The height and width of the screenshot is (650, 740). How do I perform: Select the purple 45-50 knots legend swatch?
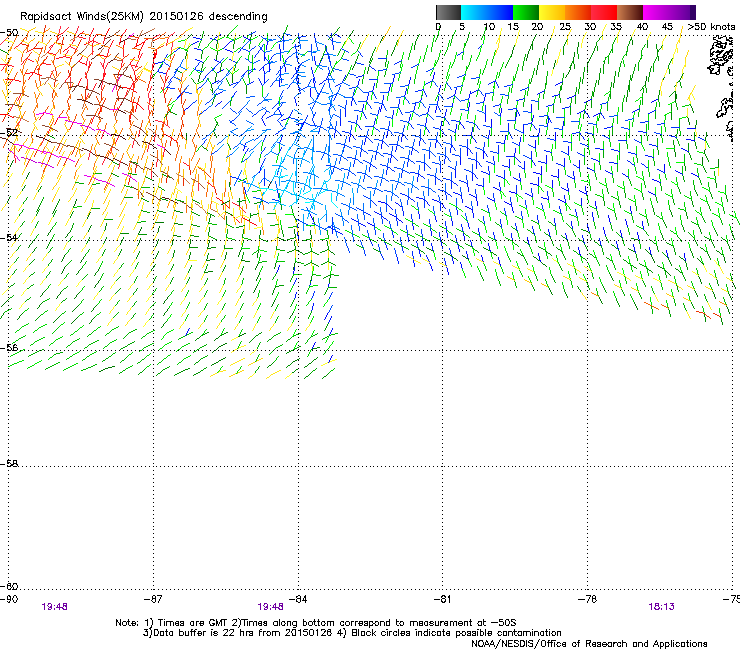(x=682, y=12)
